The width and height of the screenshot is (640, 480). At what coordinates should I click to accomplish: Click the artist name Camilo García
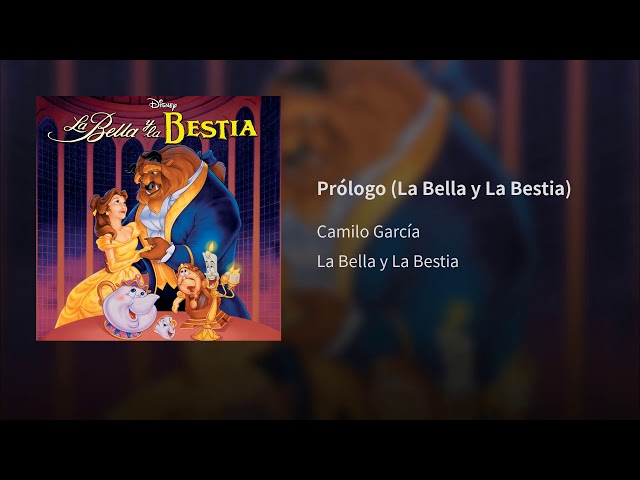pos(368,232)
